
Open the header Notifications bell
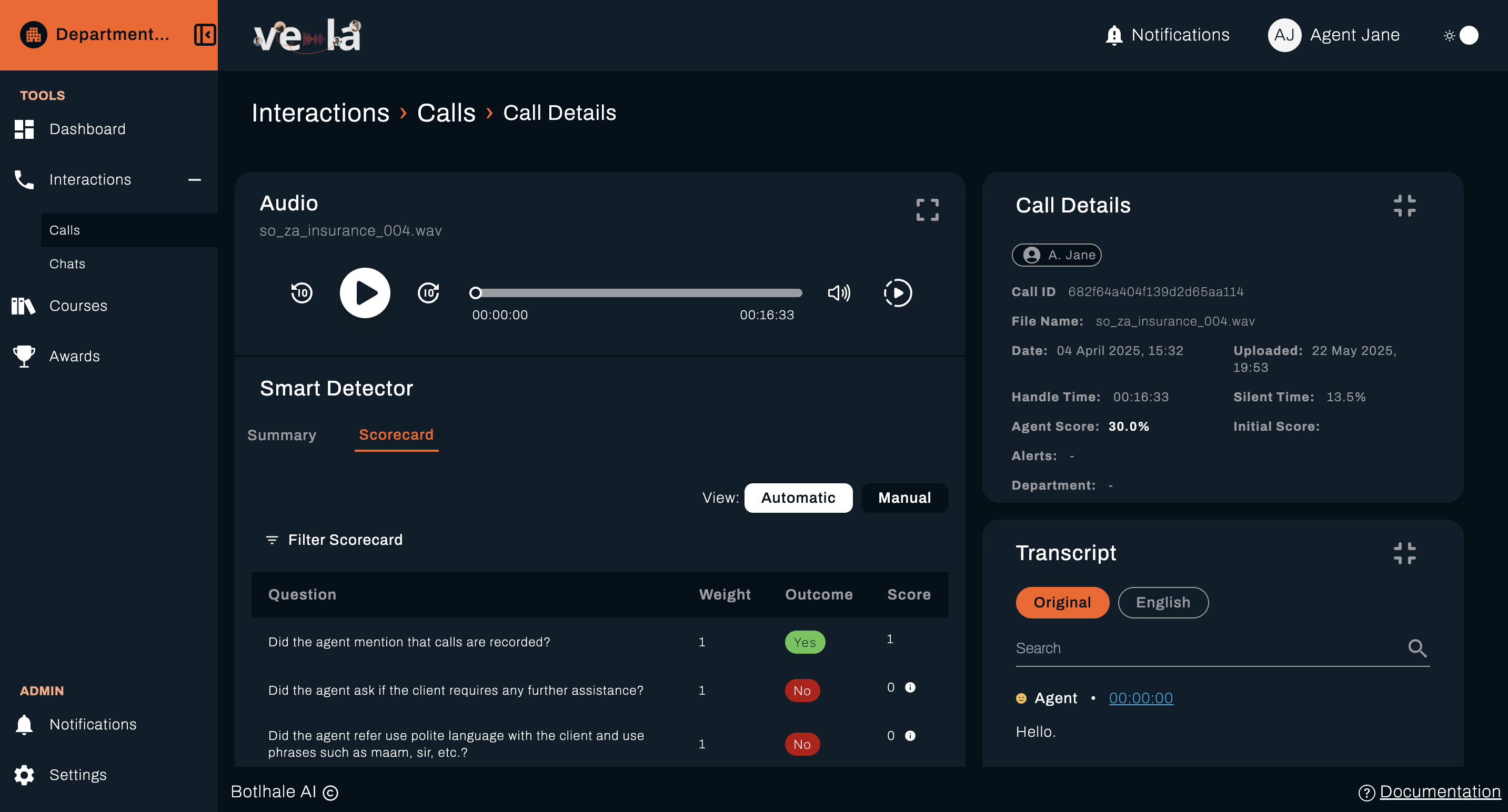pos(1113,35)
